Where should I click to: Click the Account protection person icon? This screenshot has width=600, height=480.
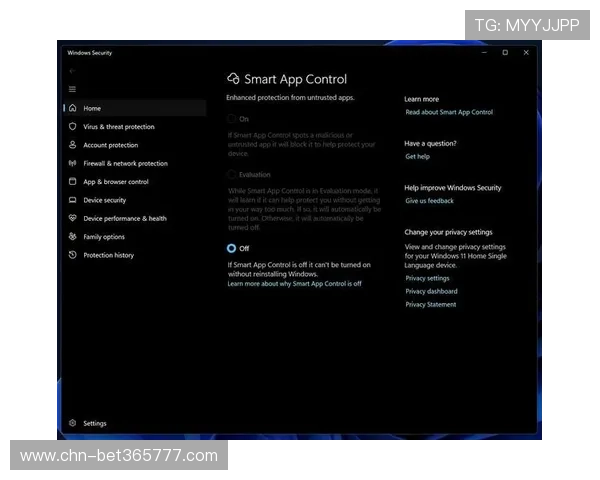(73, 145)
